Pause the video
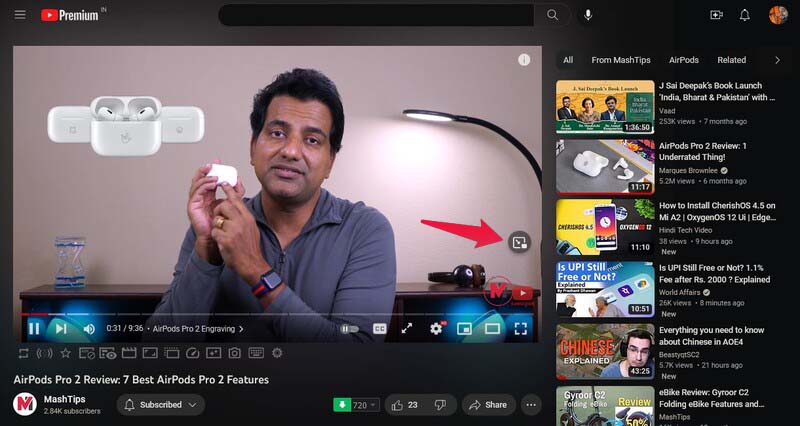Viewport: 800px width, 426px height. 34,329
